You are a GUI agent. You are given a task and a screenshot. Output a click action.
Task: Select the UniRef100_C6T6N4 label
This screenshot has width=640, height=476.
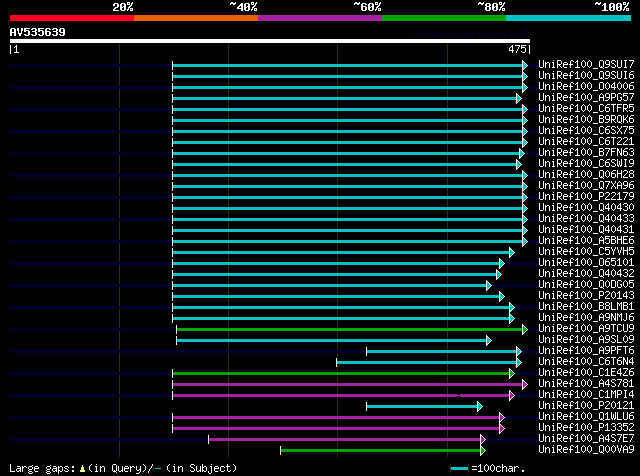(586, 362)
